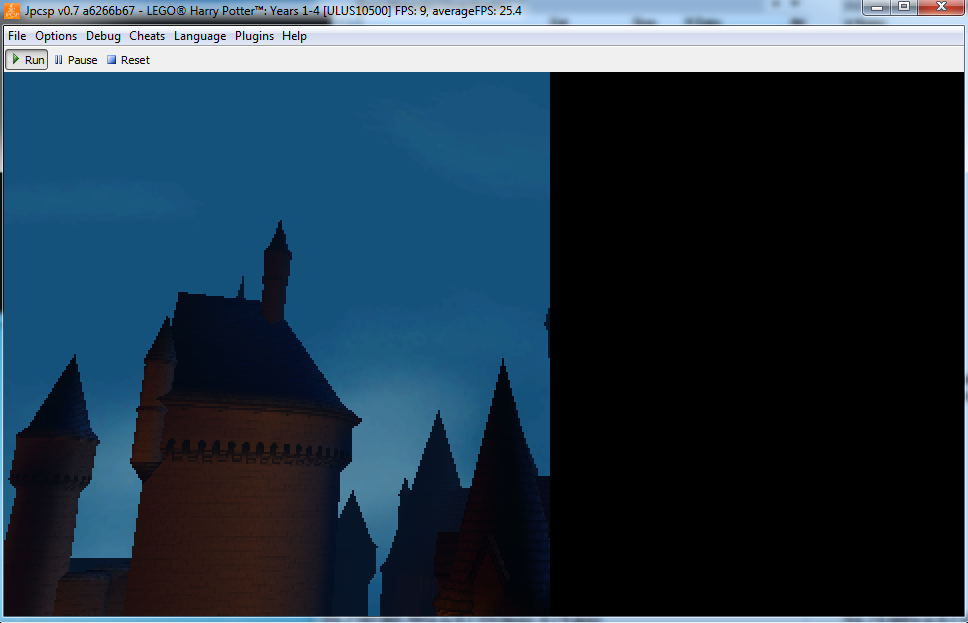Close the Jpcsp emulator window
The height and width of the screenshot is (623, 968).
point(941,8)
